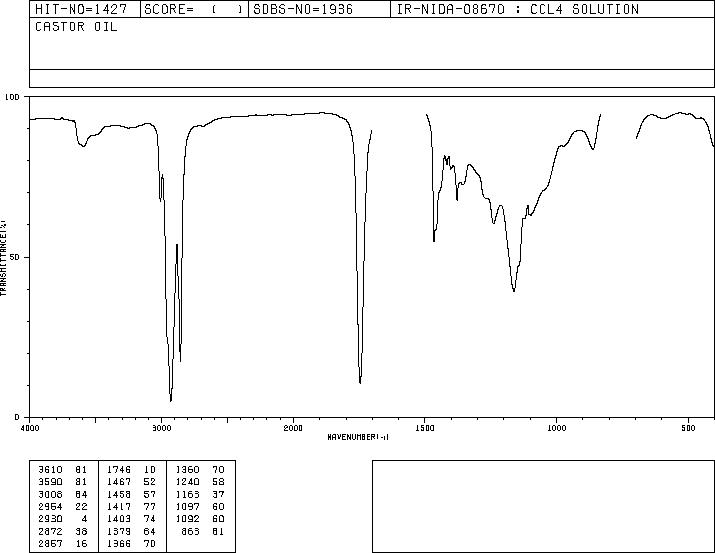Click the O-H band near 3610
This screenshot has width=715, height=553.
coord(83,145)
